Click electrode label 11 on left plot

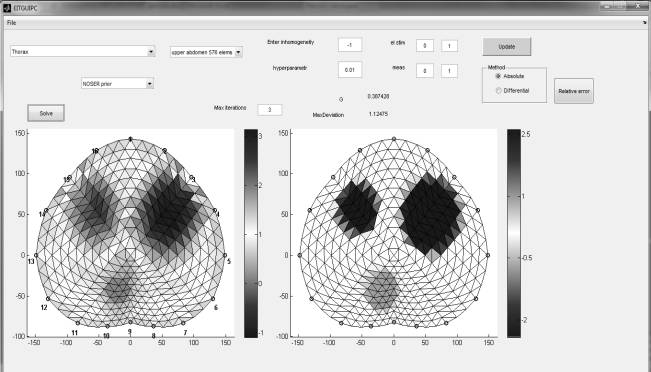[x=75, y=333]
